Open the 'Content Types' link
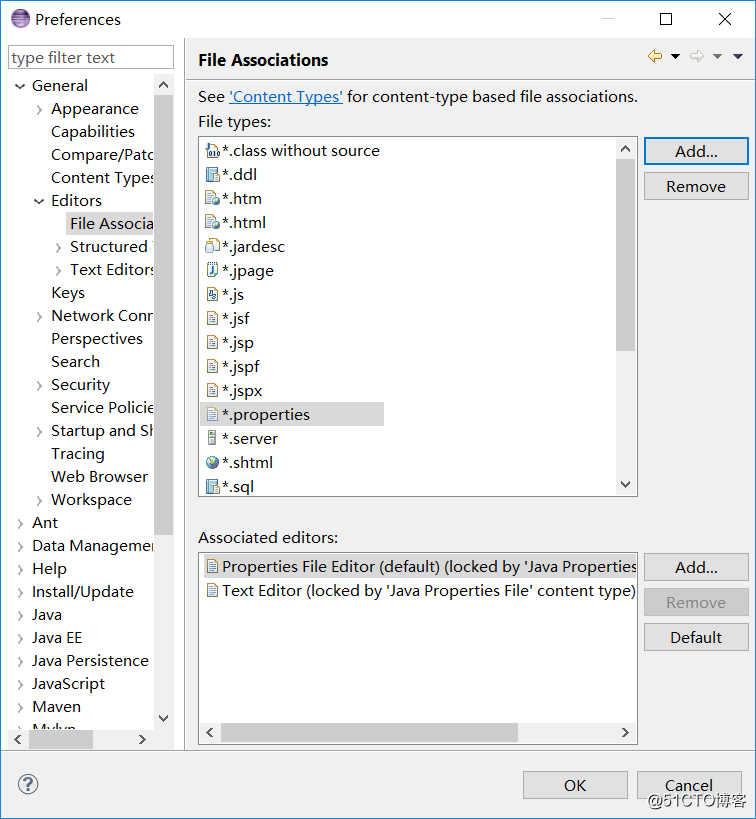The image size is (756, 819). [286, 97]
